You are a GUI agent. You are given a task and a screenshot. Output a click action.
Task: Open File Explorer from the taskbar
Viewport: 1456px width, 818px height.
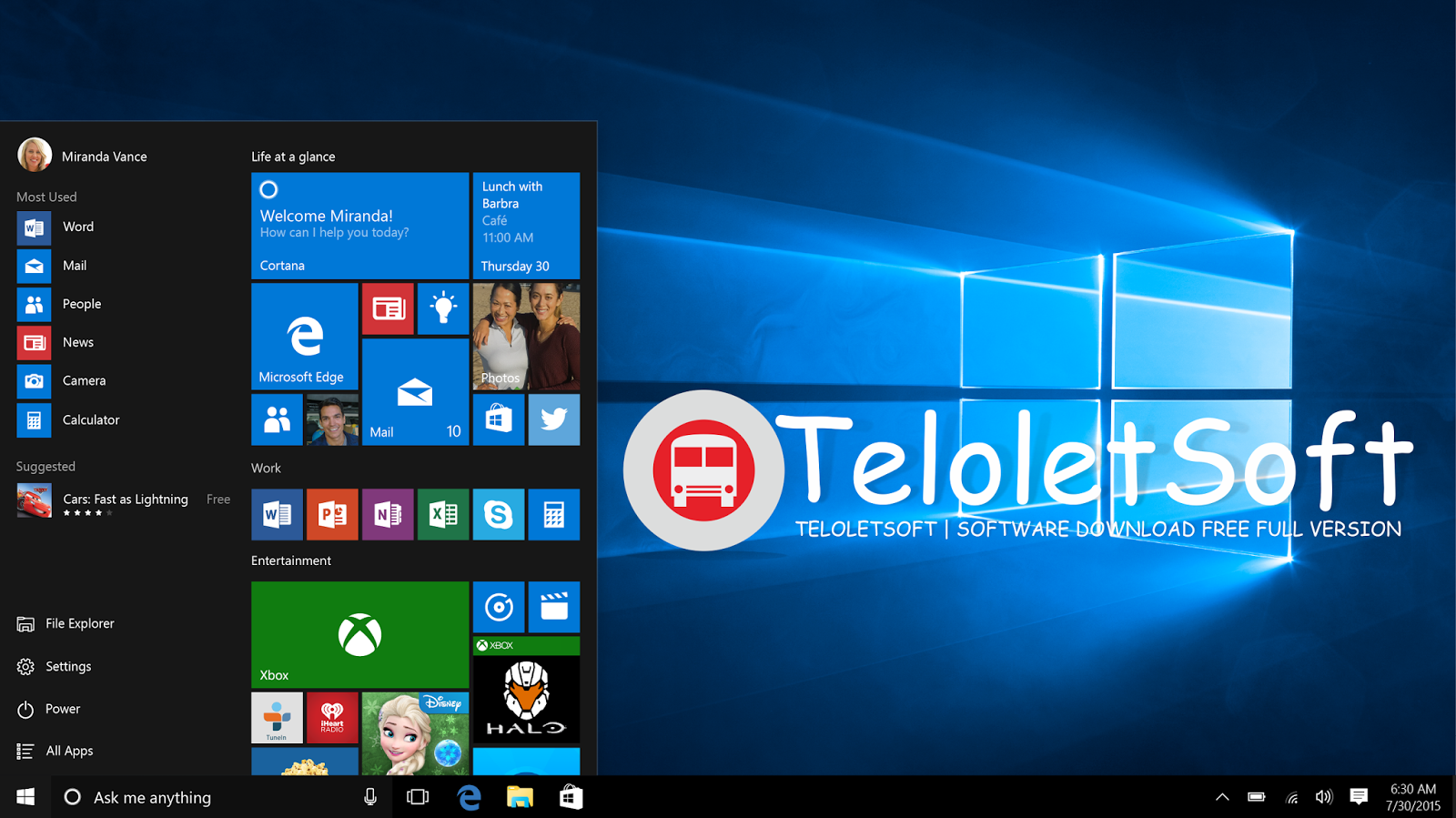520,797
